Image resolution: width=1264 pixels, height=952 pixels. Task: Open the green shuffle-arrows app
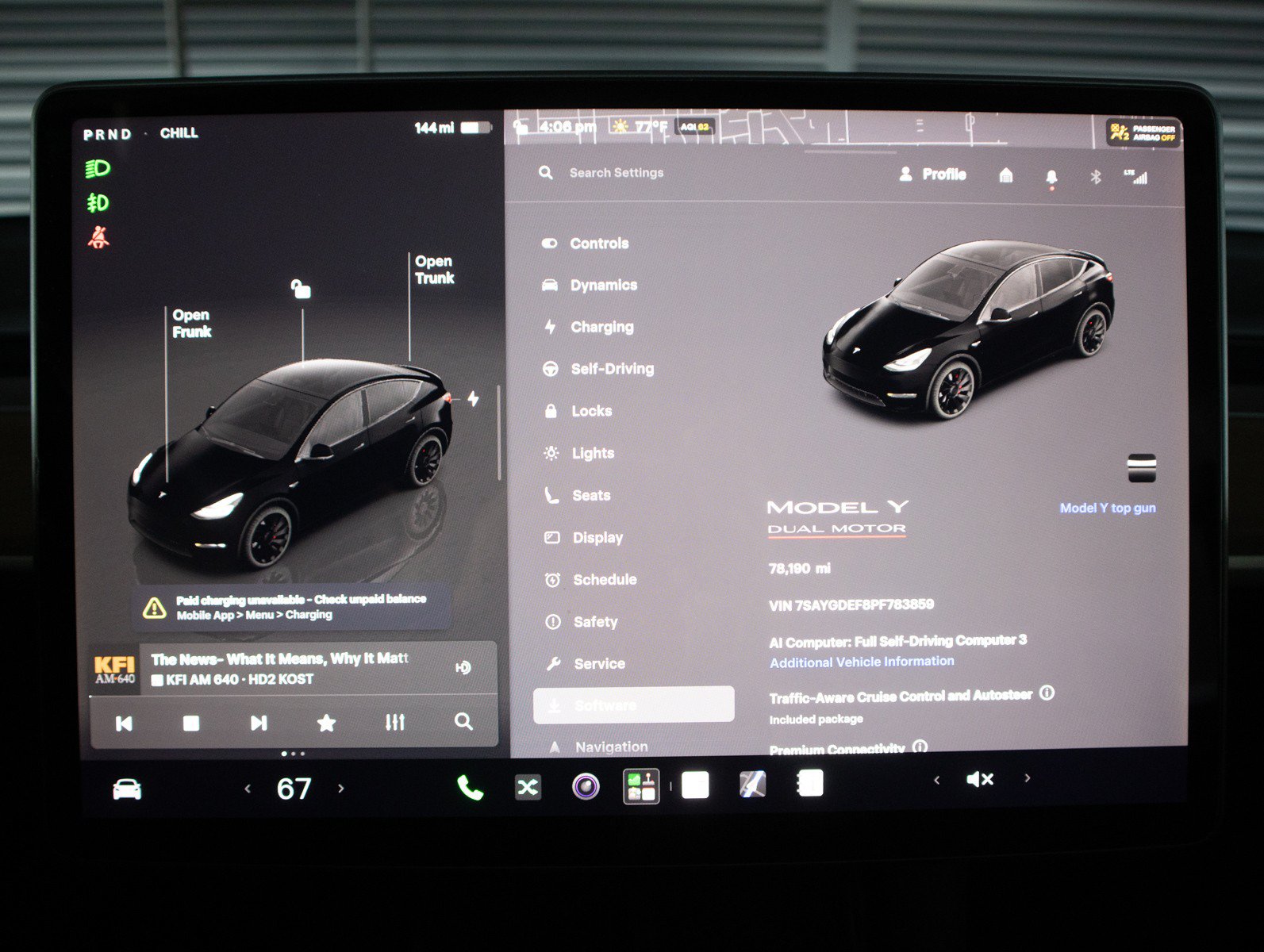click(528, 787)
